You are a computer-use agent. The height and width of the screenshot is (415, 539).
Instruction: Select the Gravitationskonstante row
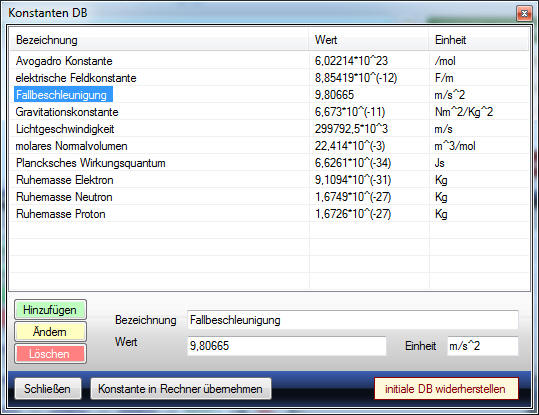[x=269, y=112]
